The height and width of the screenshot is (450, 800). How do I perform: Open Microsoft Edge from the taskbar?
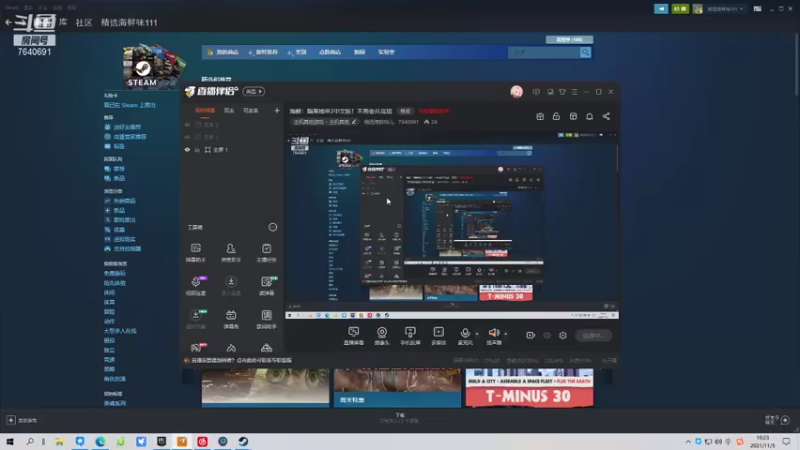coord(100,441)
